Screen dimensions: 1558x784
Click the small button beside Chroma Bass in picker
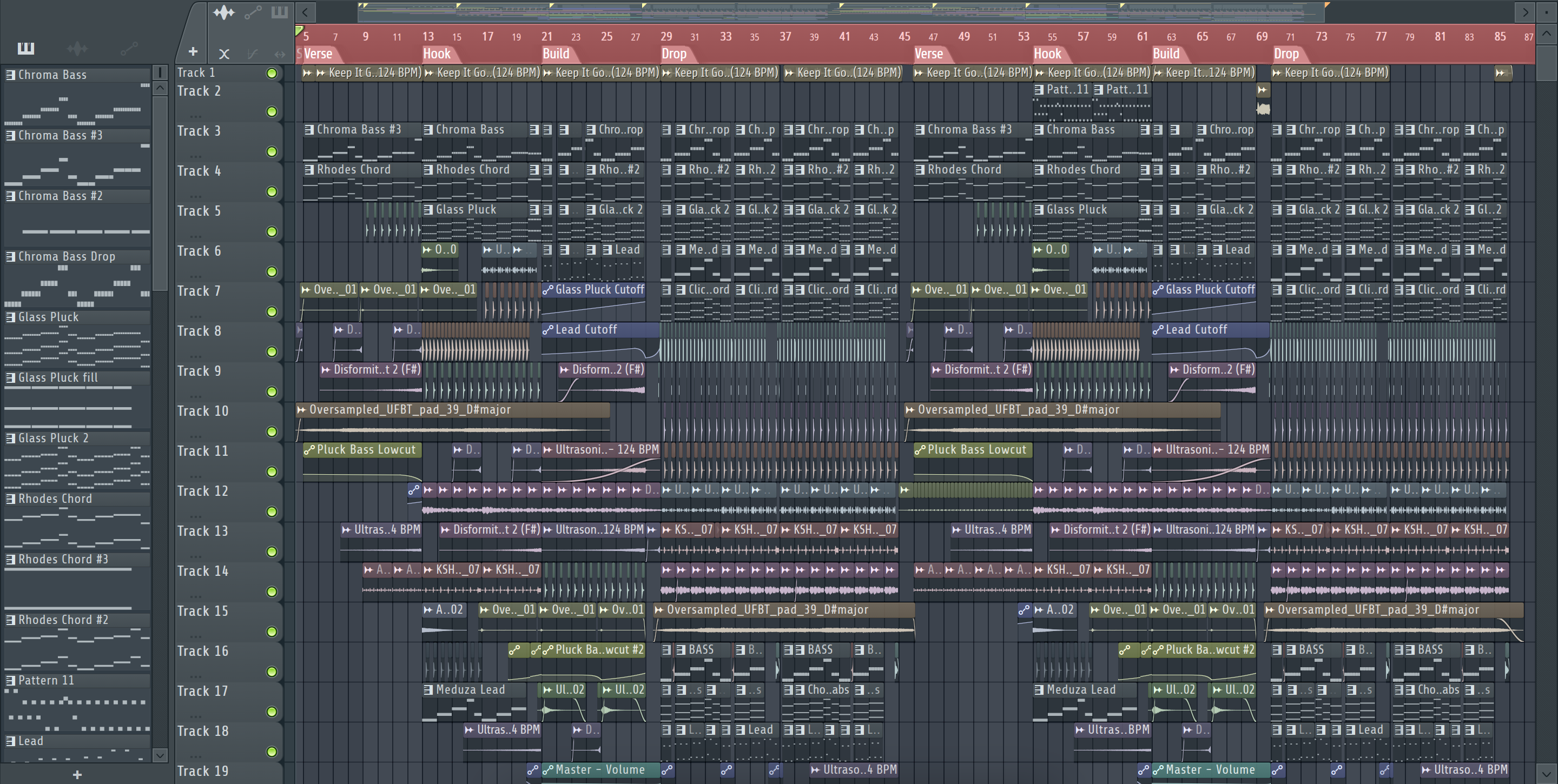click(160, 72)
